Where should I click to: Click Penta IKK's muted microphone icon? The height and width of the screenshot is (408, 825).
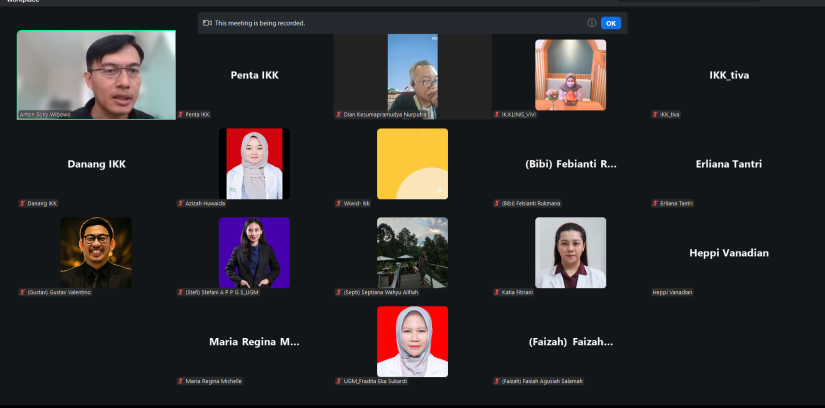(x=181, y=115)
